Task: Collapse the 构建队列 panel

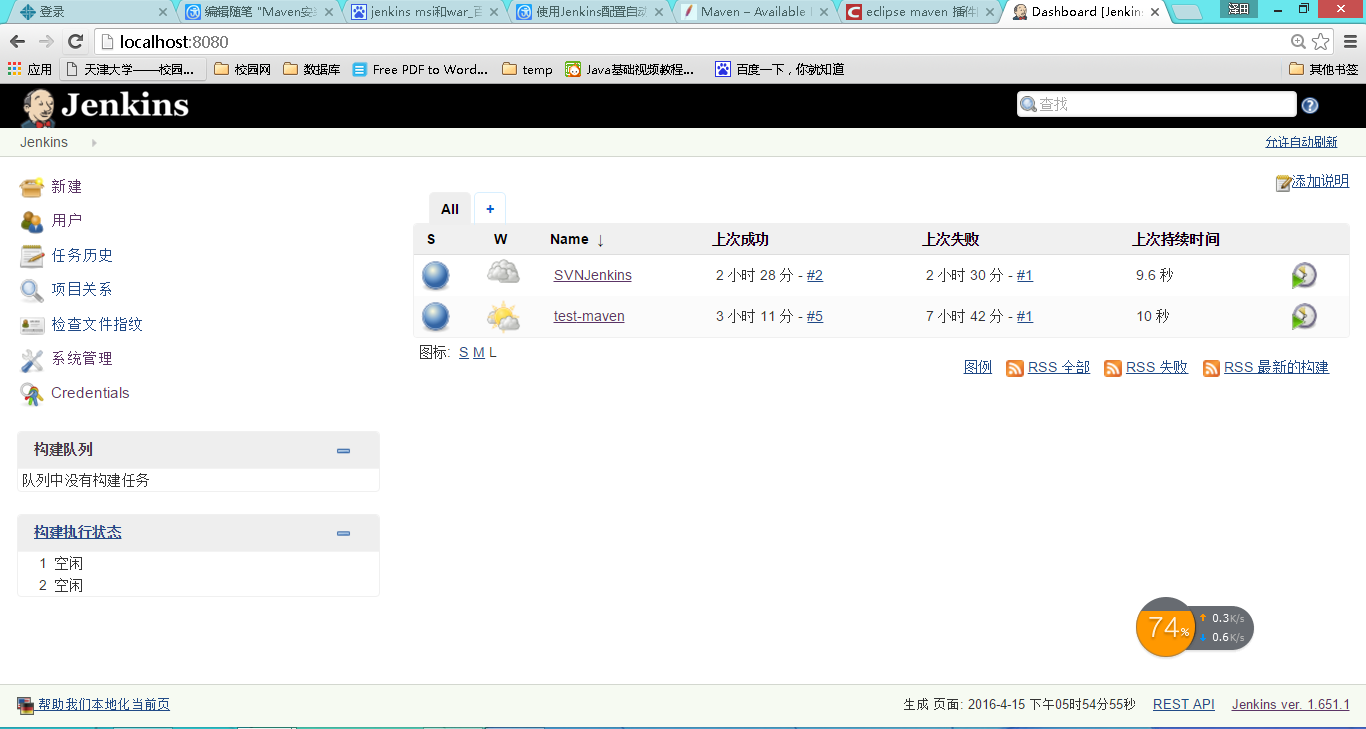Action: click(344, 451)
